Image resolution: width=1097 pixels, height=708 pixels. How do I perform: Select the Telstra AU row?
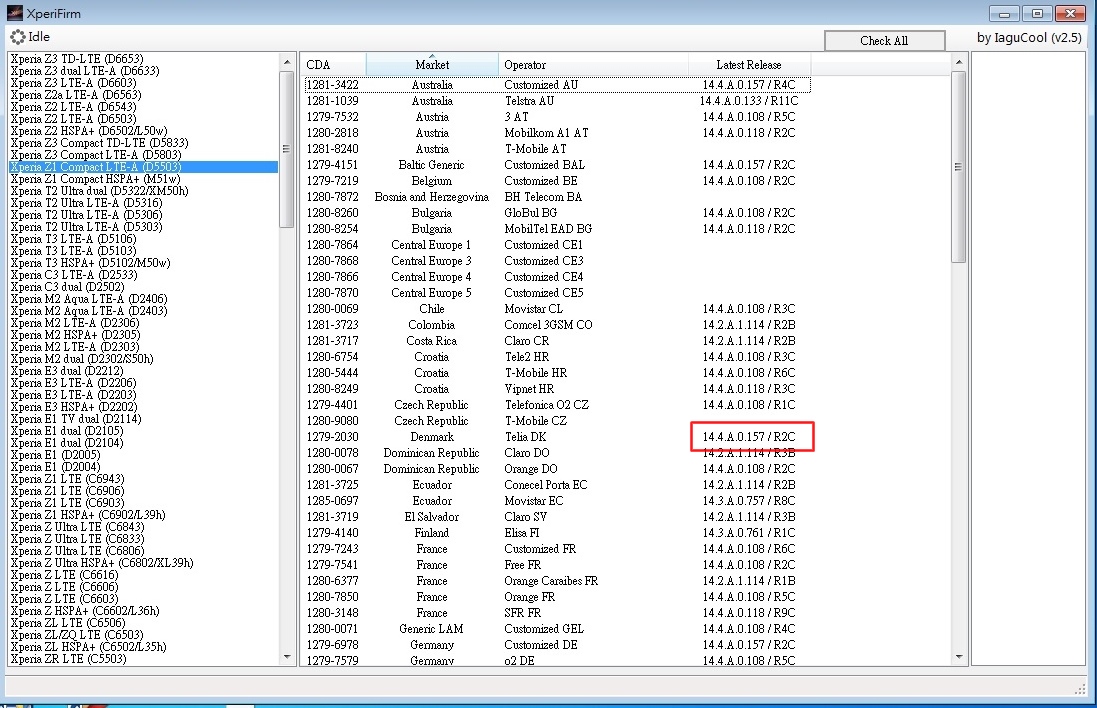(x=557, y=101)
